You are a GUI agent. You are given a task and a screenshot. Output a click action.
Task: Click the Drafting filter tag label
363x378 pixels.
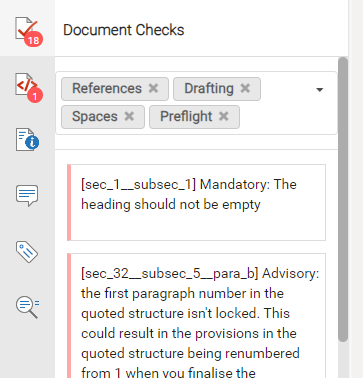pyautogui.click(x=209, y=88)
